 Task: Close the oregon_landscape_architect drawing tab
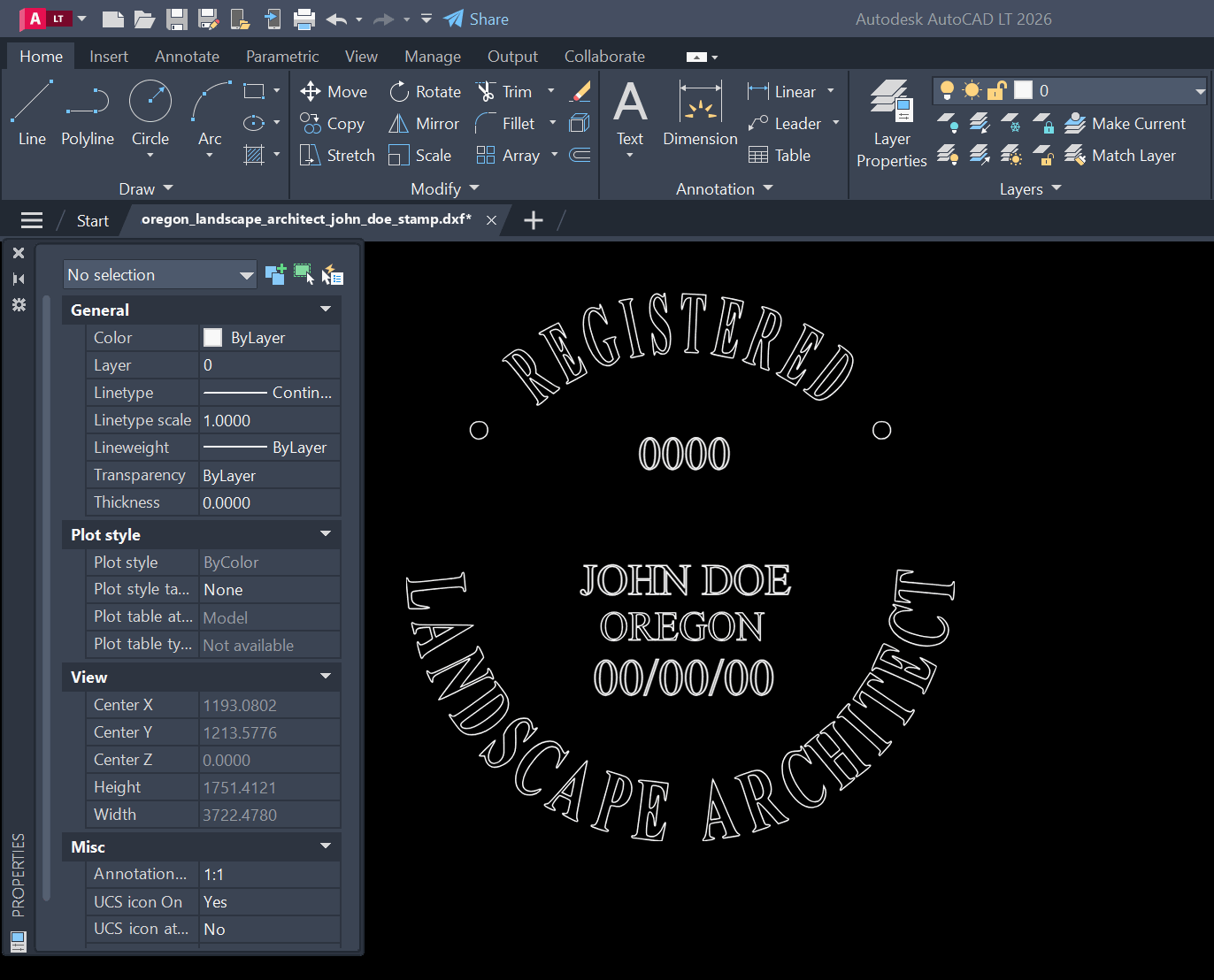[492, 220]
